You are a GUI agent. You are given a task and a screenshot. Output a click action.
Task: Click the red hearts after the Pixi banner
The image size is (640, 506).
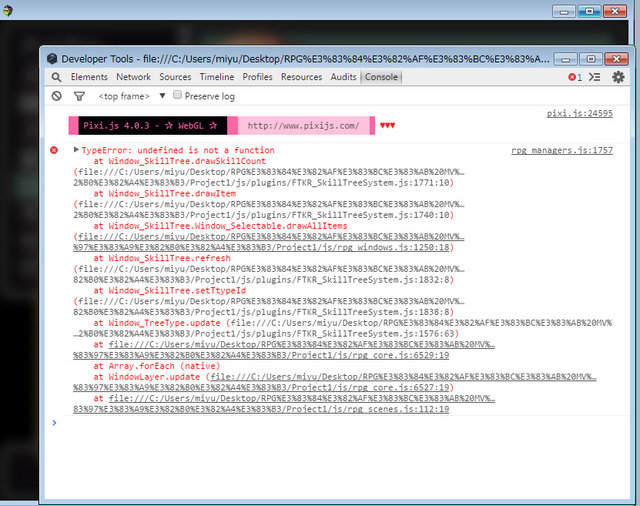(387, 125)
